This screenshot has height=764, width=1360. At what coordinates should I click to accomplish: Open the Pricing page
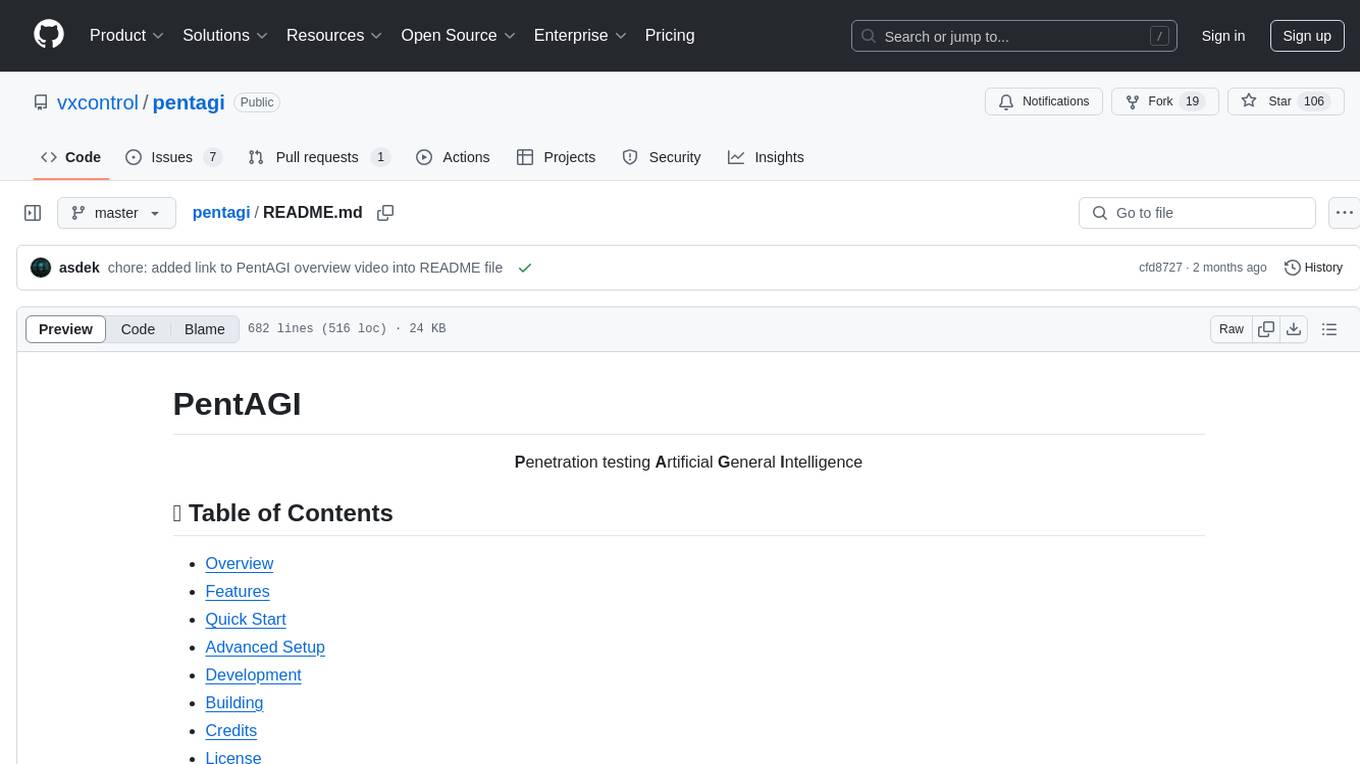pos(670,35)
